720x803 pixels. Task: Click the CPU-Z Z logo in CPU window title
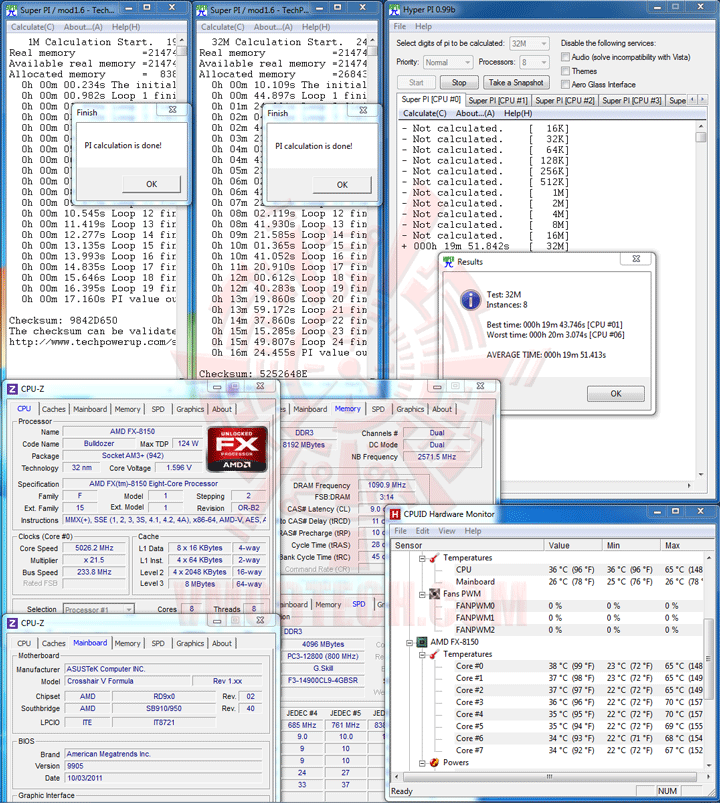(x=12, y=389)
